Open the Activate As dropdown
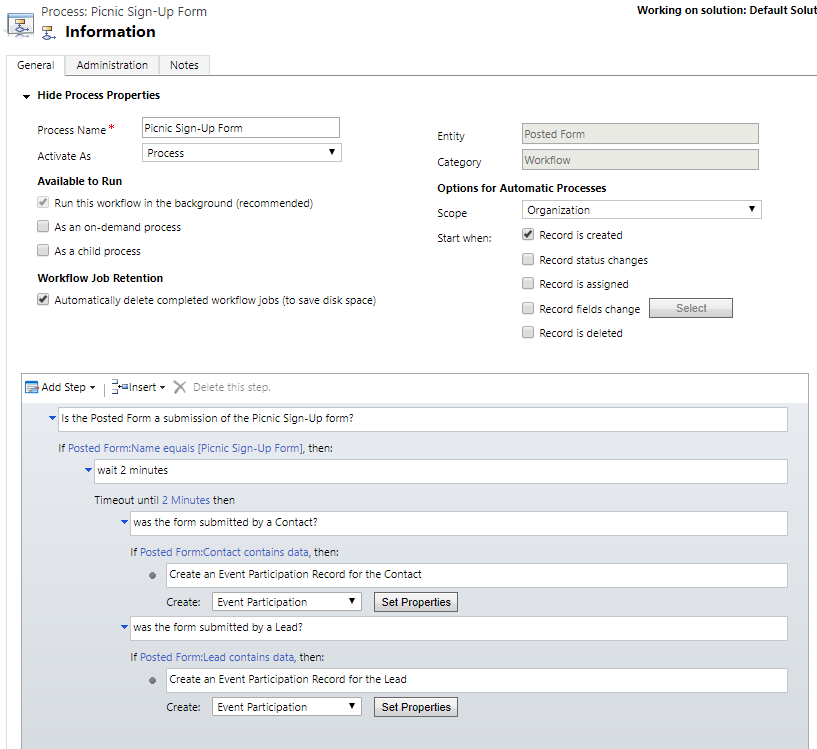The image size is (817, 749). click(x=241, y=153)
